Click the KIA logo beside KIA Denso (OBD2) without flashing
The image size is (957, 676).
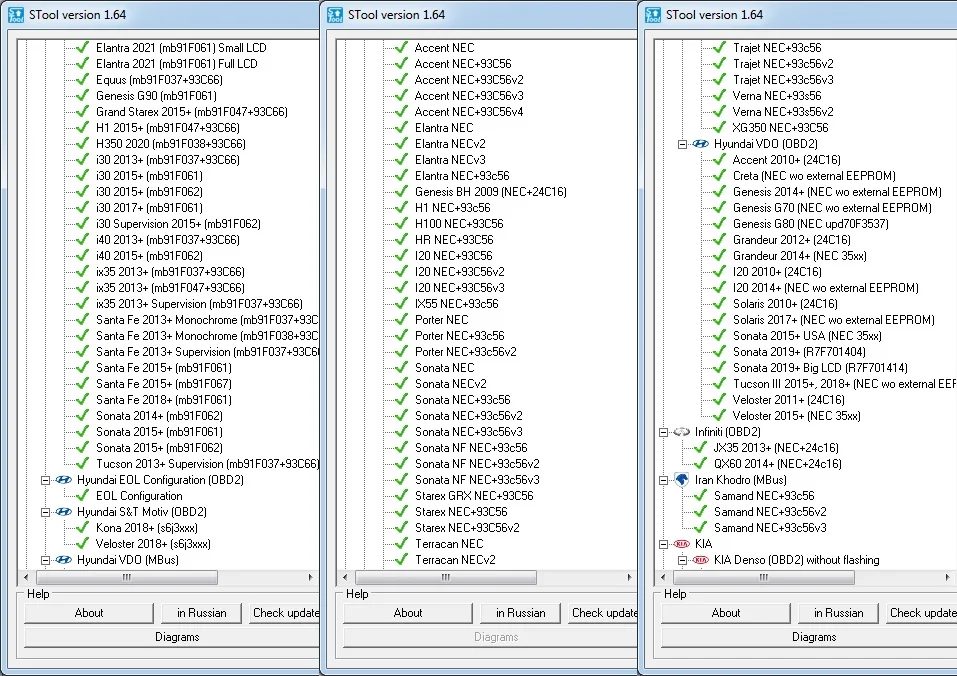pos(701,559)
